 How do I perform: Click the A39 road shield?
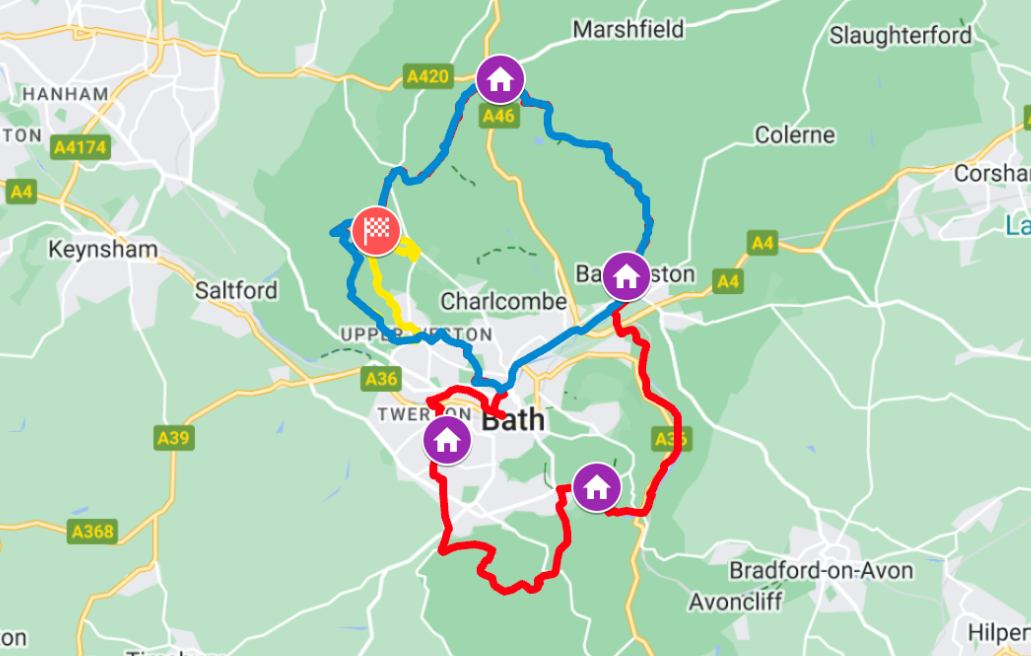(174, 438)
